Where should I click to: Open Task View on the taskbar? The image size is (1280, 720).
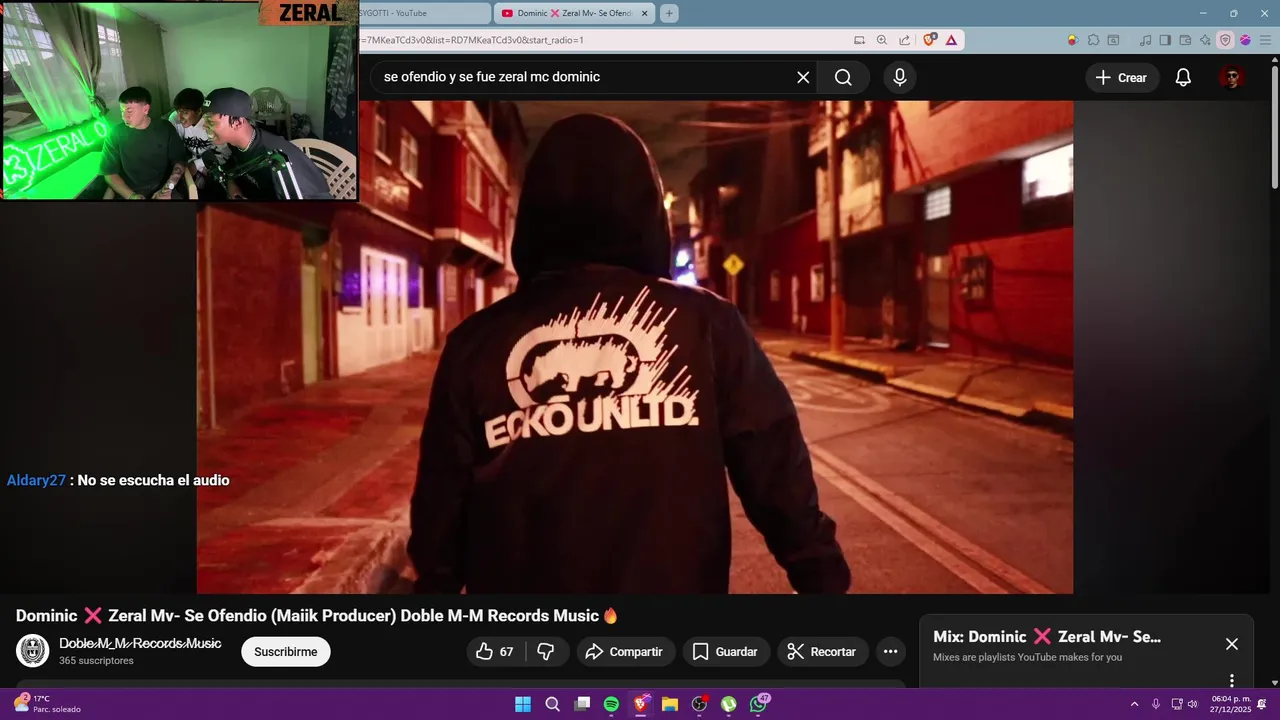[582, 704]
